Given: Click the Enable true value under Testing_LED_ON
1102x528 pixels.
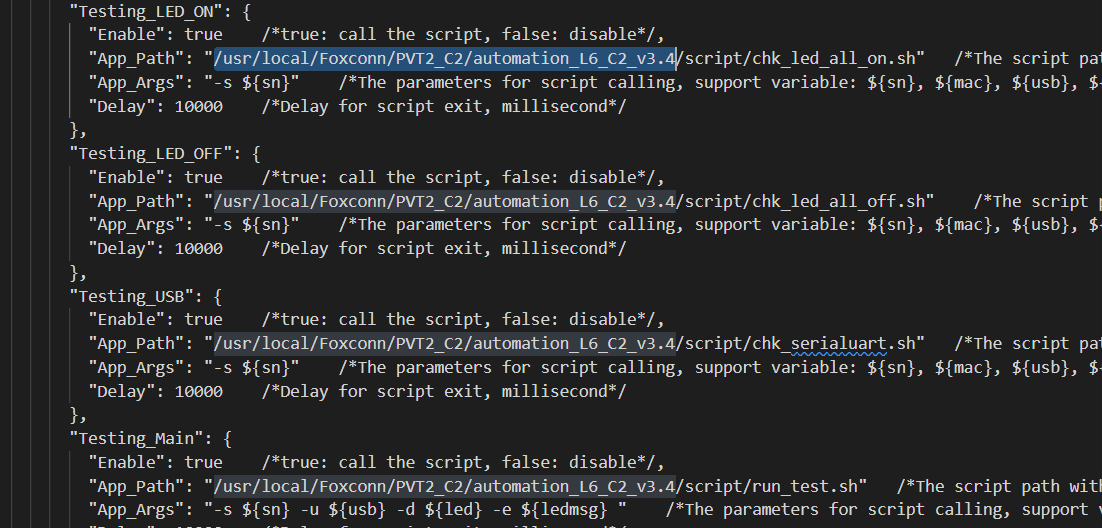Looking at the screenshot, I should (203, 34).
